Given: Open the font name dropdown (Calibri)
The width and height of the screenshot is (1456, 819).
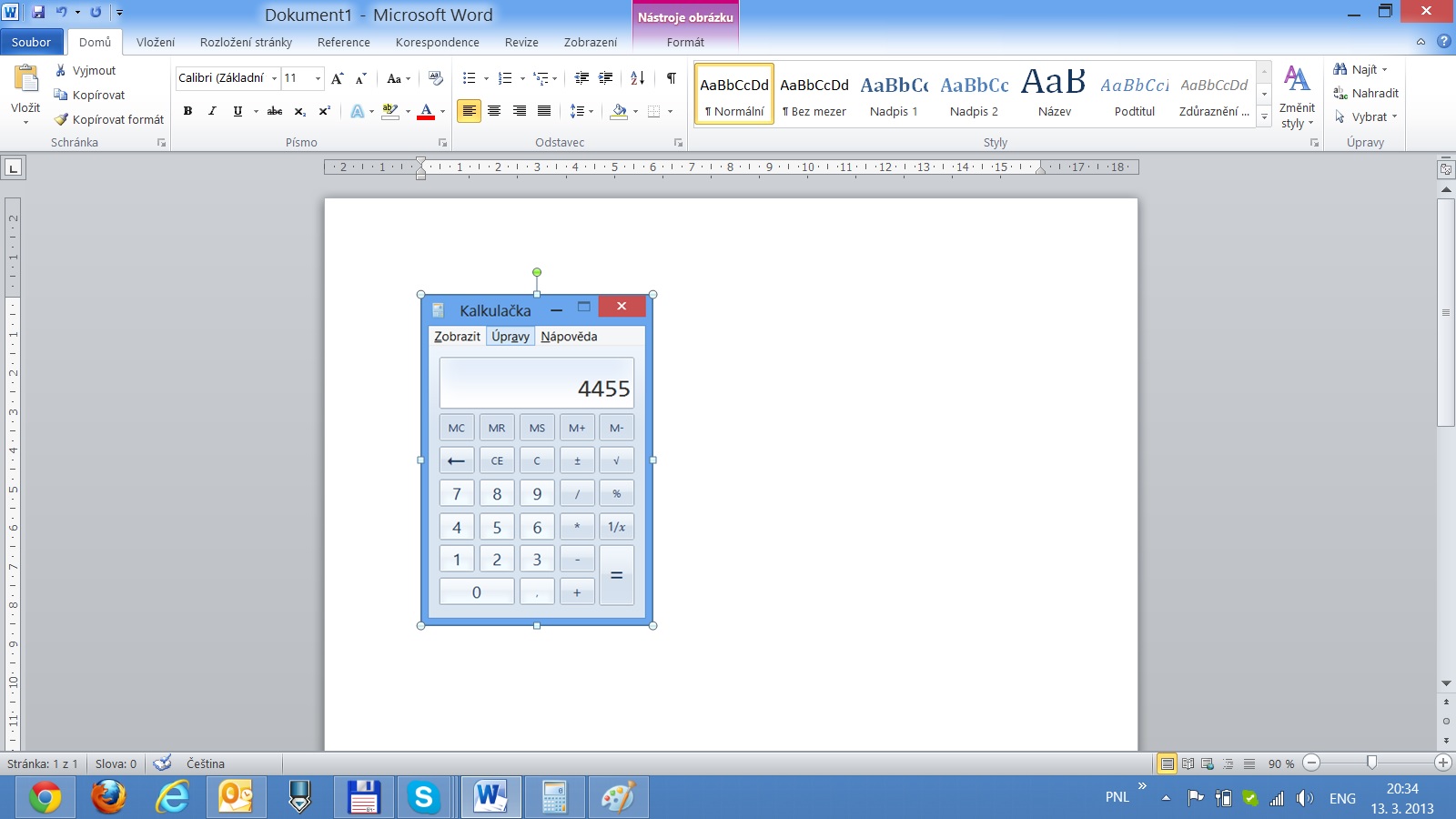Looking at the screenshot, I should 274,78.
